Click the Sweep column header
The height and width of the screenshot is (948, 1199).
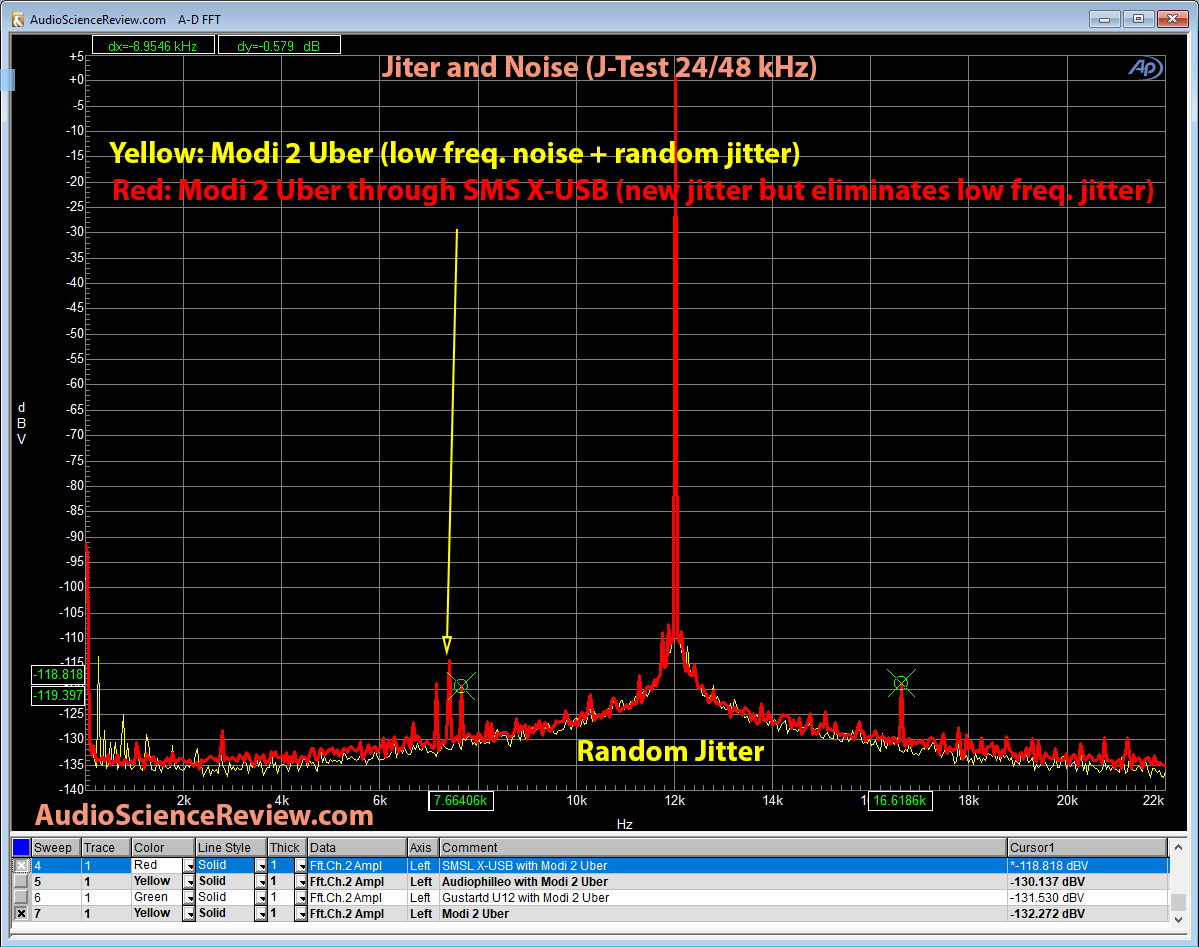(x=56, y=847)
